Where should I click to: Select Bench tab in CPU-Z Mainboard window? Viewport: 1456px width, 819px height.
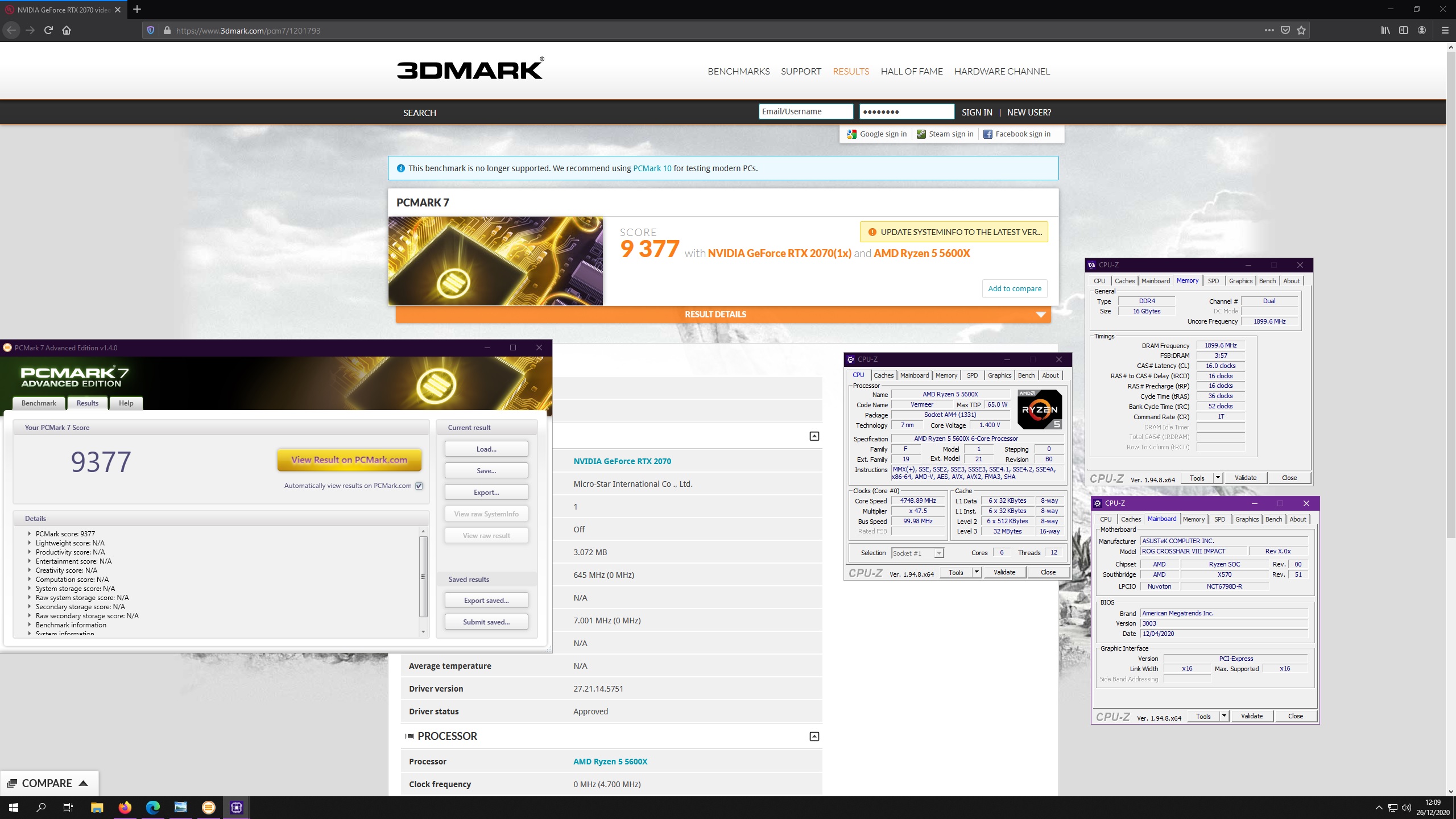[1273, 519]
